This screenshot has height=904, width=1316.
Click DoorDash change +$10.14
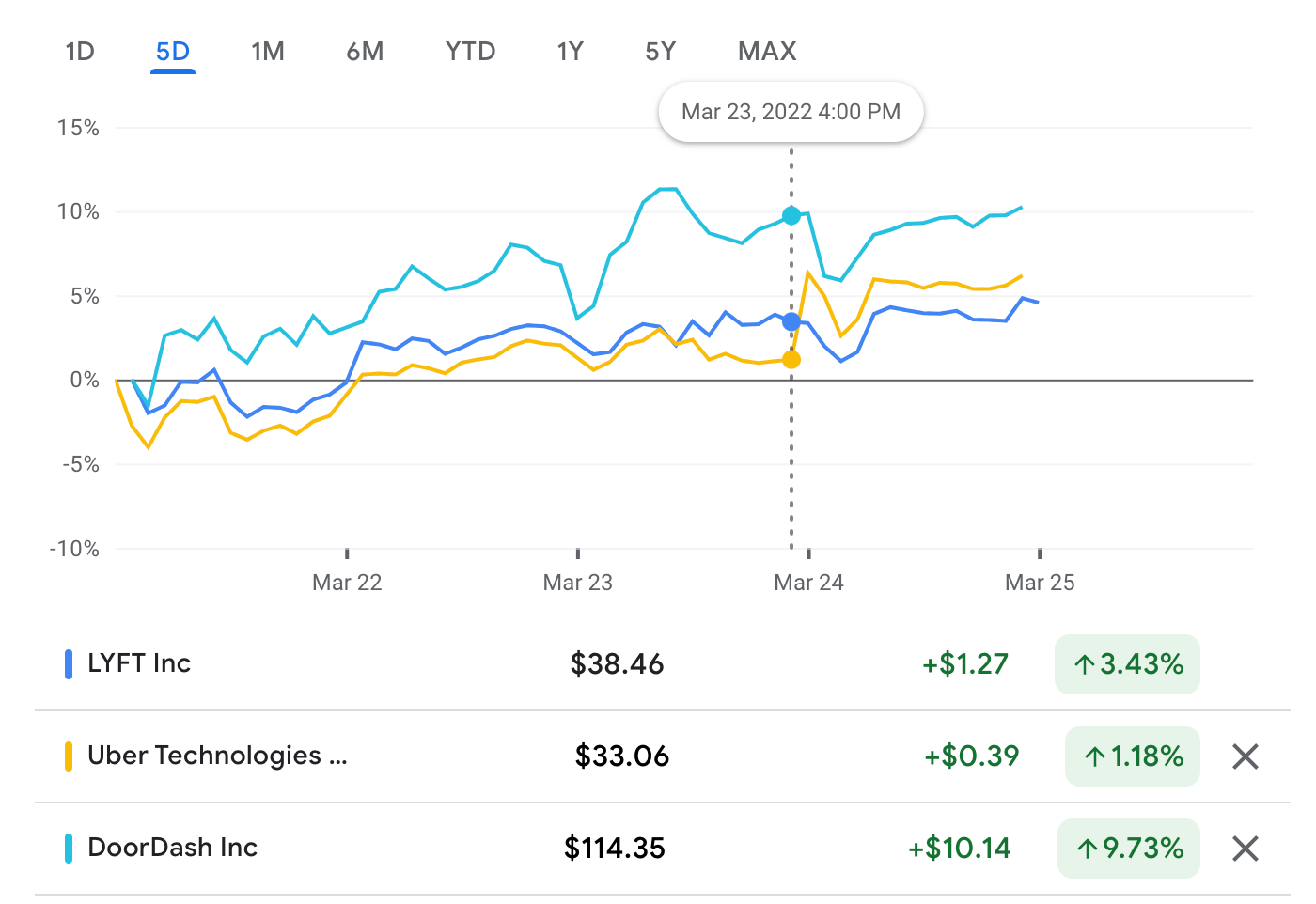[960, 849]
